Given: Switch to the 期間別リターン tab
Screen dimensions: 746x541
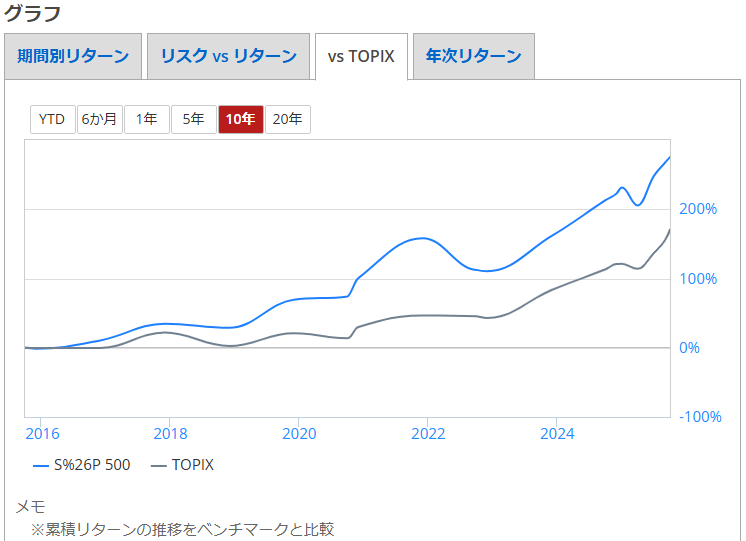Looking at the screenshot, I should point(73,56).
